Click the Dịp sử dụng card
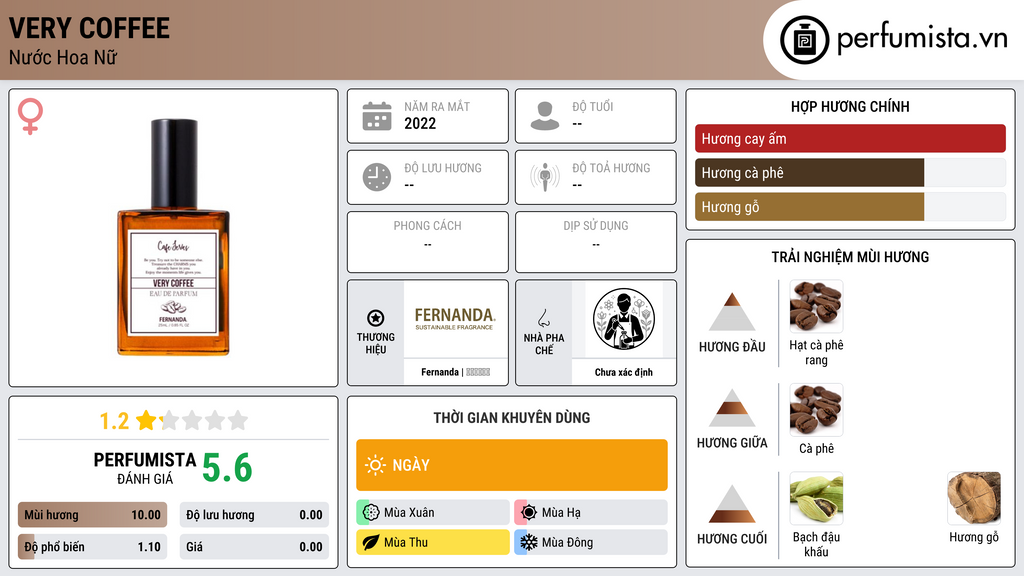Viewport: 1024px width, 576px height. [x=596, y=242]
